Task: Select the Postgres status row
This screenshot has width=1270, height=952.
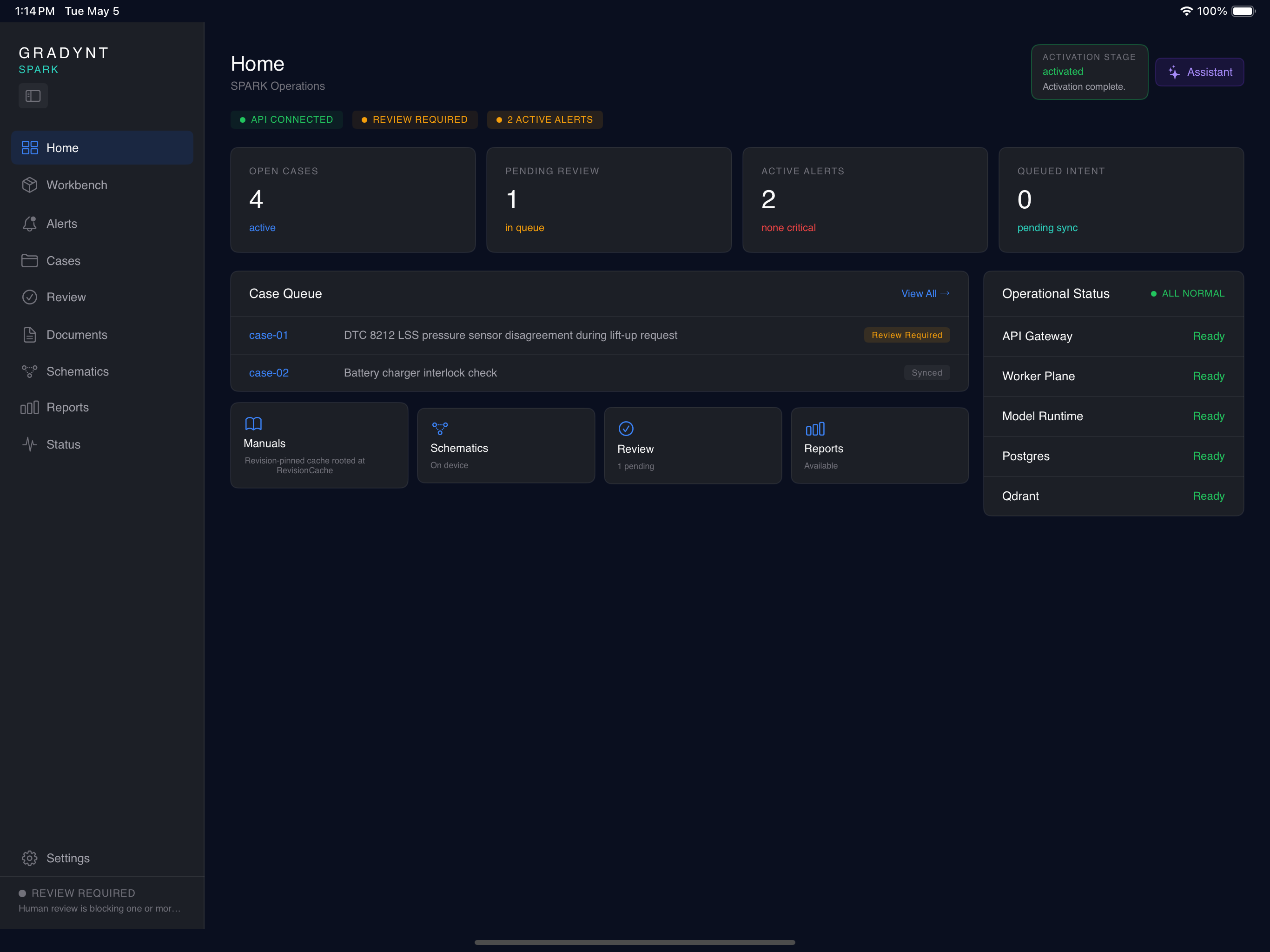Action: pyautogui.click(x=1113, y=456)
